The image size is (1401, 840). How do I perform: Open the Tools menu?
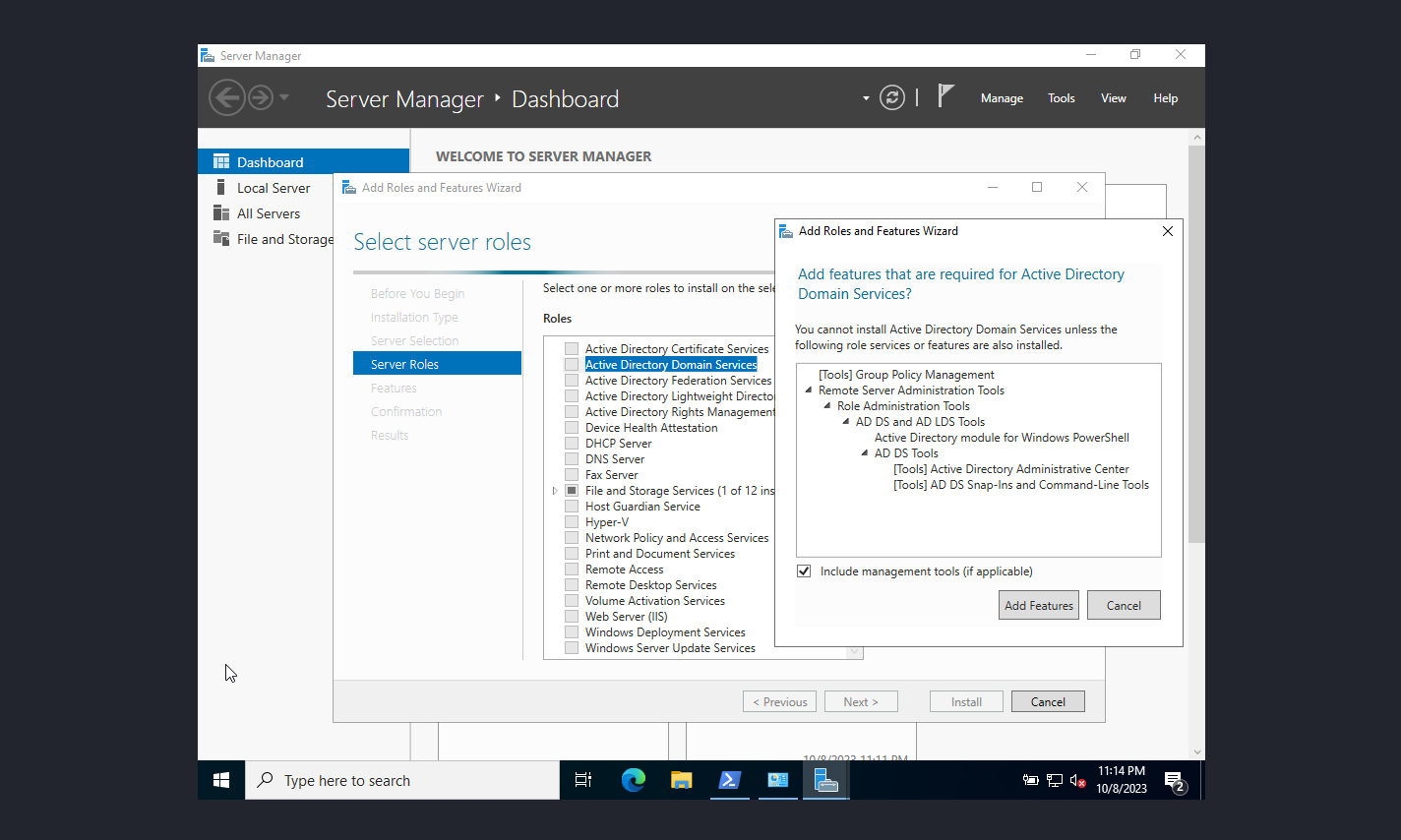coord(1061,98)
